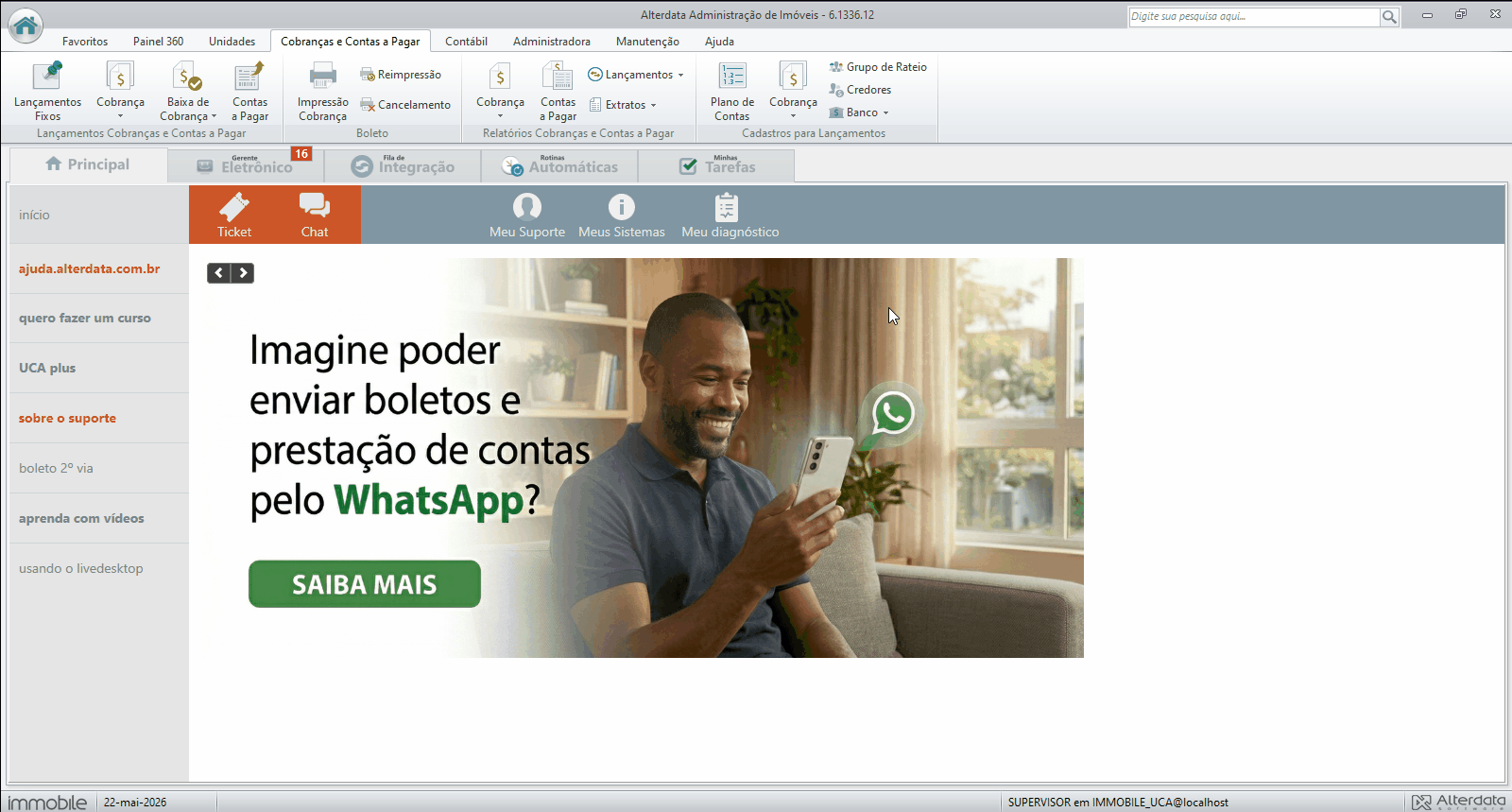The height and width of the screenshot is (812, 1512).
Task: Click the SUPERVISOR em IMMOBILE_UCA@localhost status text
Action: (x=1118, y=803)
